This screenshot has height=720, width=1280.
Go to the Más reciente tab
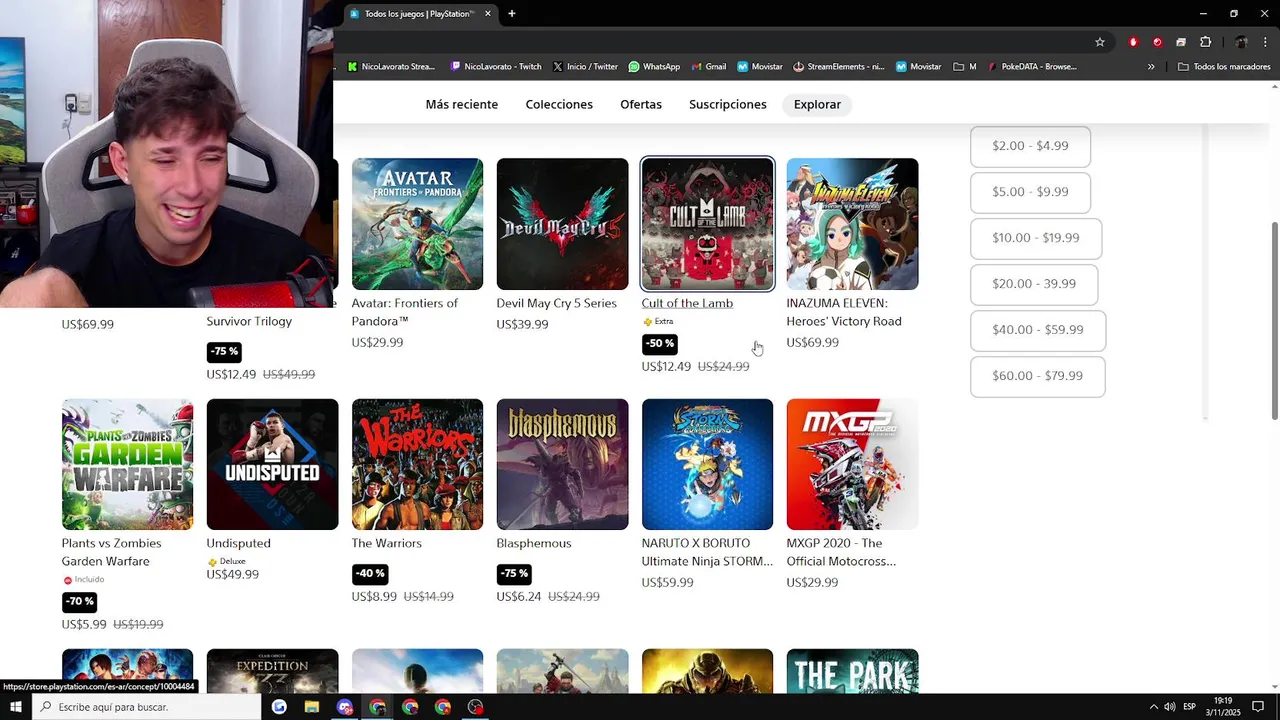point(462,105)
